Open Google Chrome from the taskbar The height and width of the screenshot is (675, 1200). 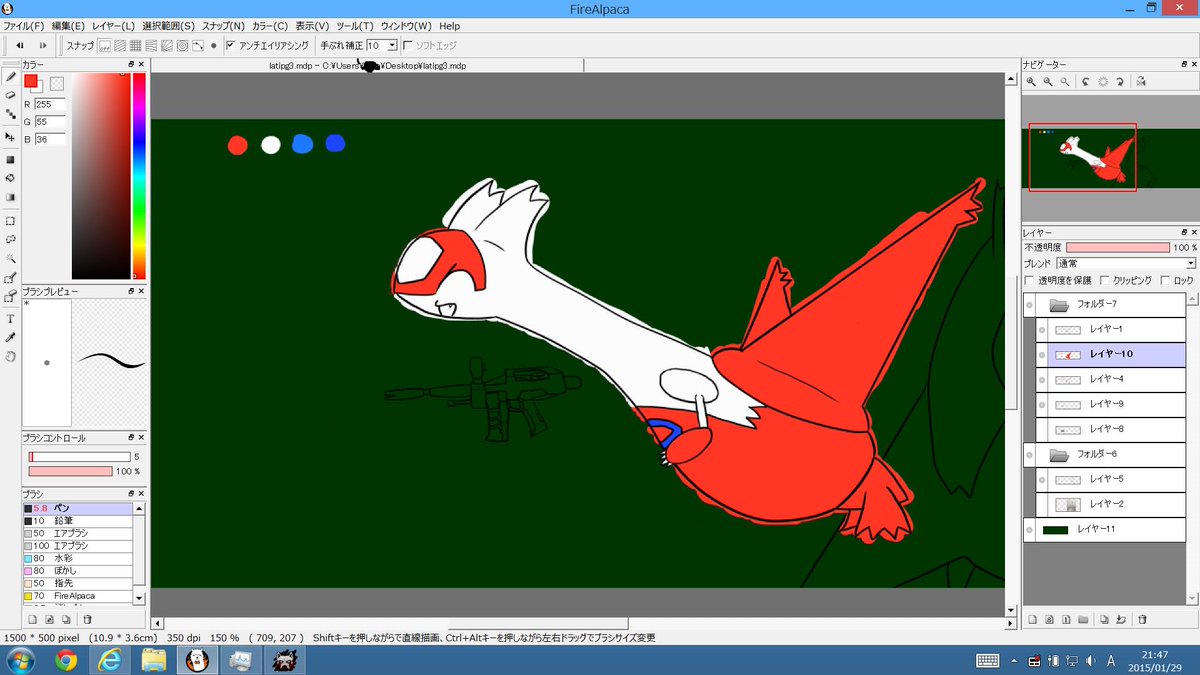coord(67,660)
